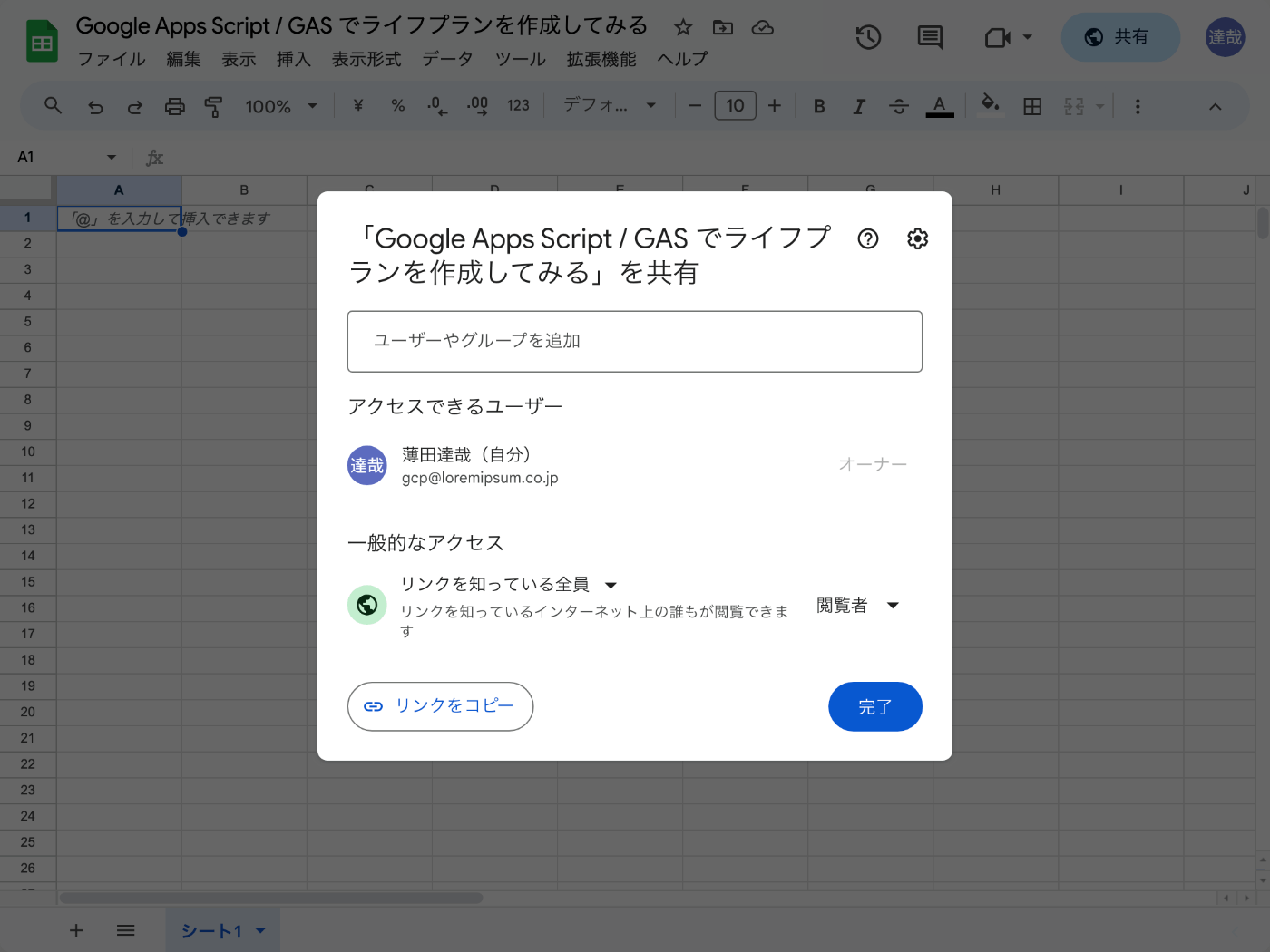The image size is (1270, 952).
Task: Open the account avatar 達哉
Action: click(x=1225, y=37)
